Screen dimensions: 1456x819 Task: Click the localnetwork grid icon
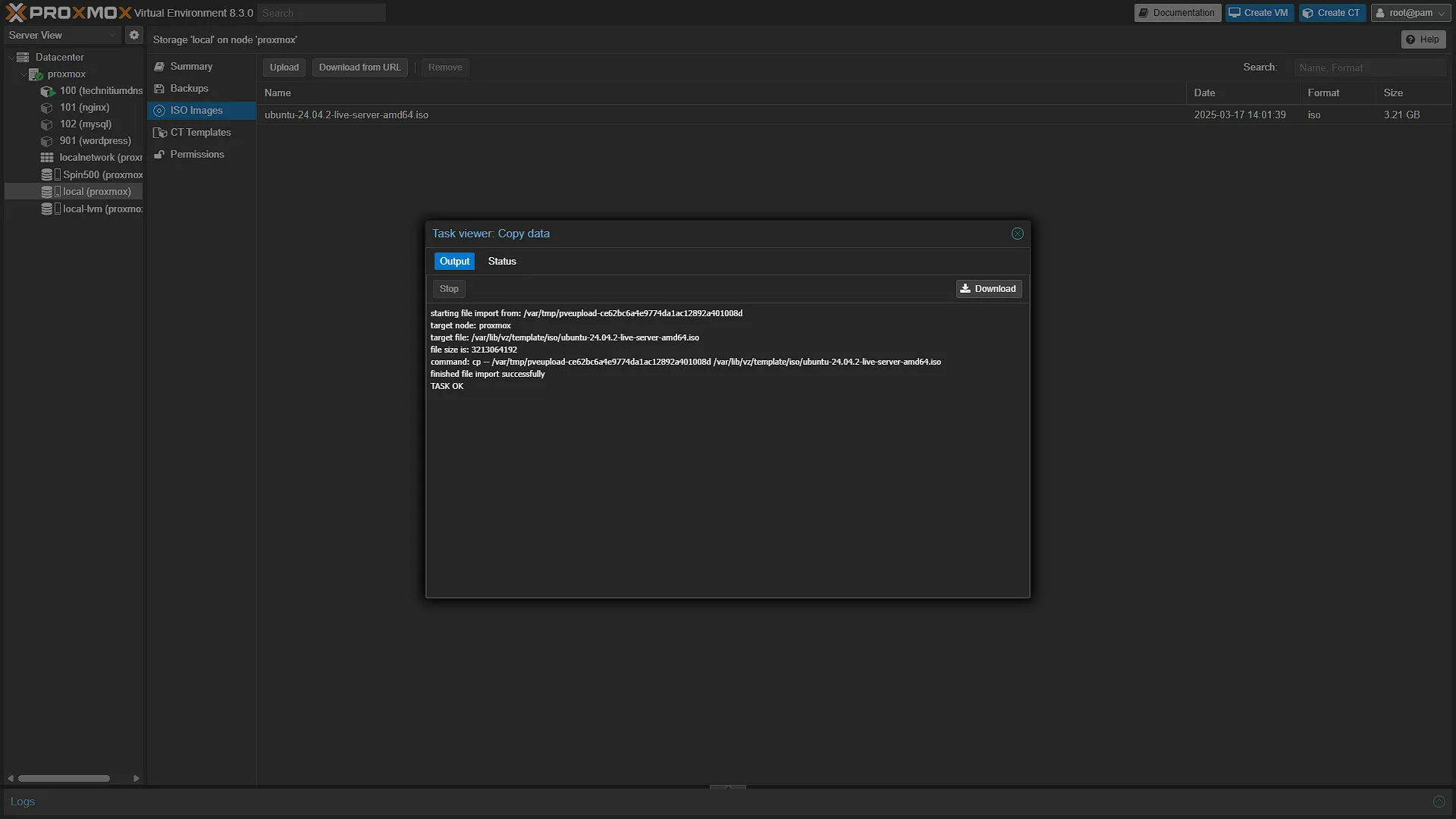pyautogui.click(x=47, y=158)
